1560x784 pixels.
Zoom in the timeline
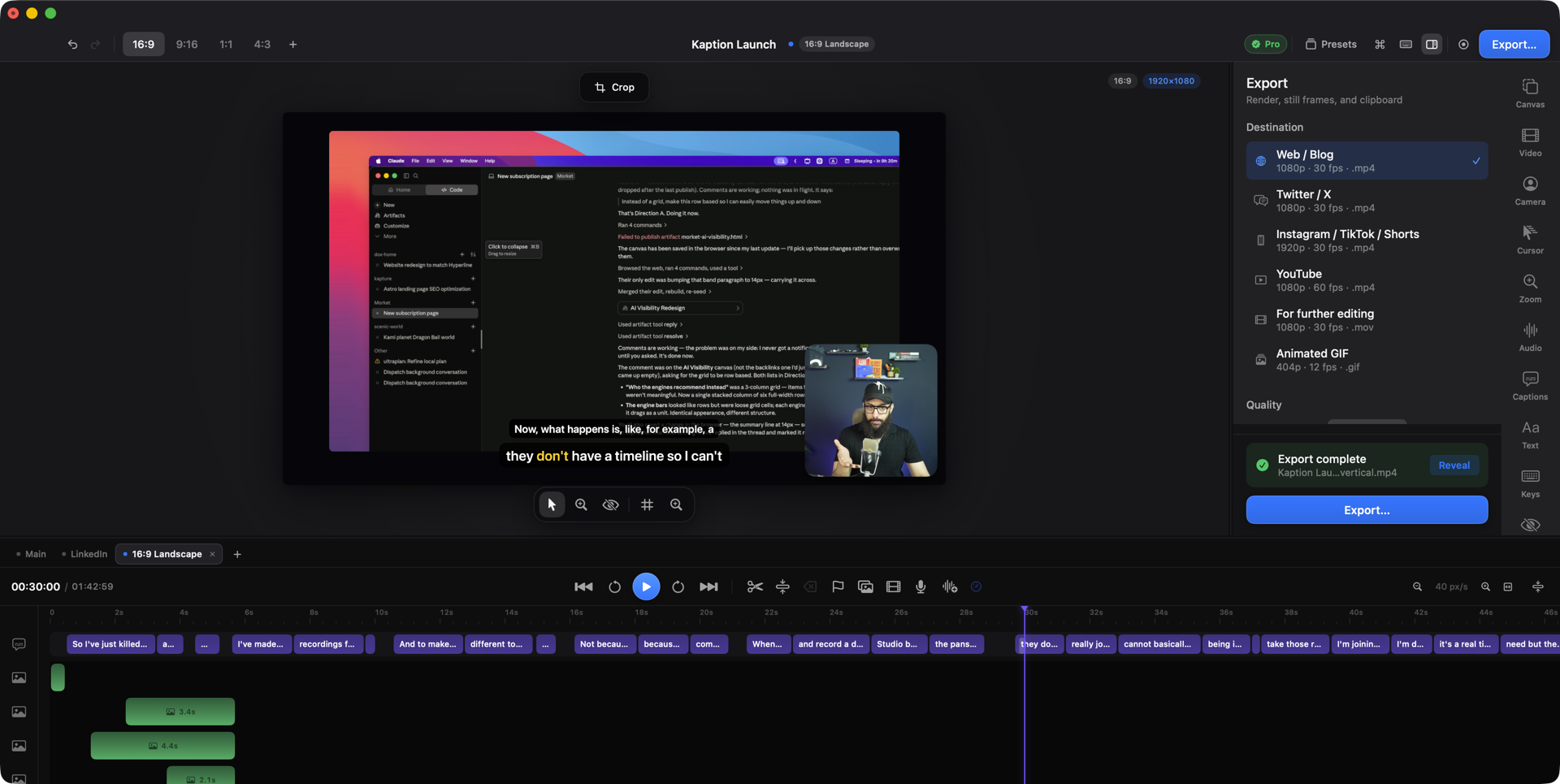tap(1485, 587)
